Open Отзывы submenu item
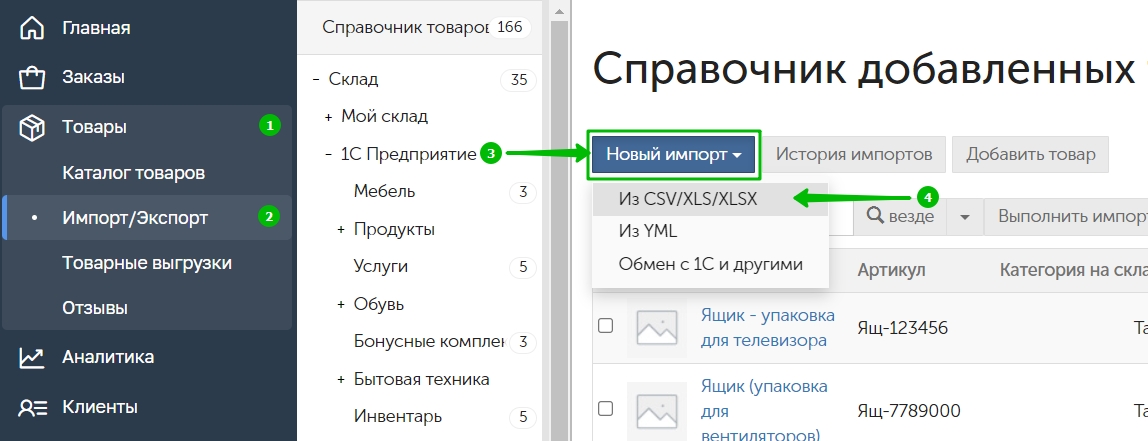1148x441 pixels. 94,308
